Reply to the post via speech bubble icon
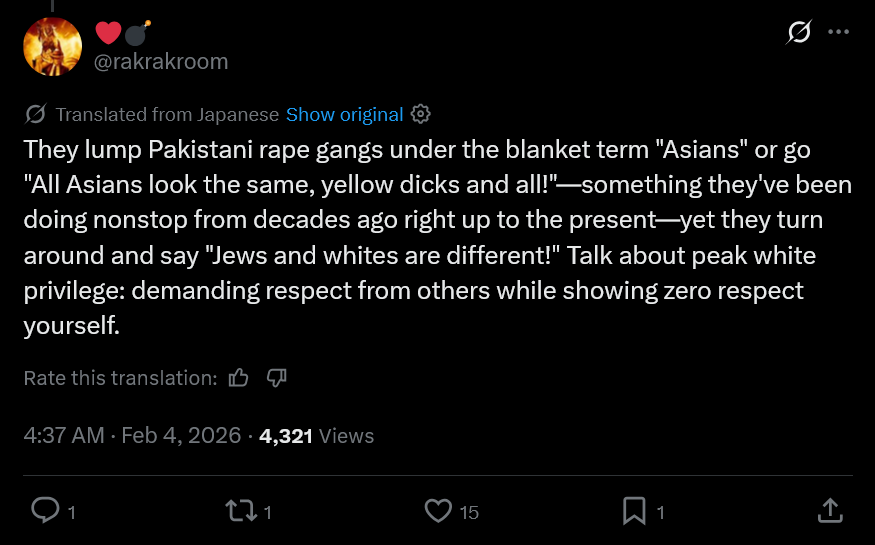Viewport: 875px width, 545px height. [46, 511]
